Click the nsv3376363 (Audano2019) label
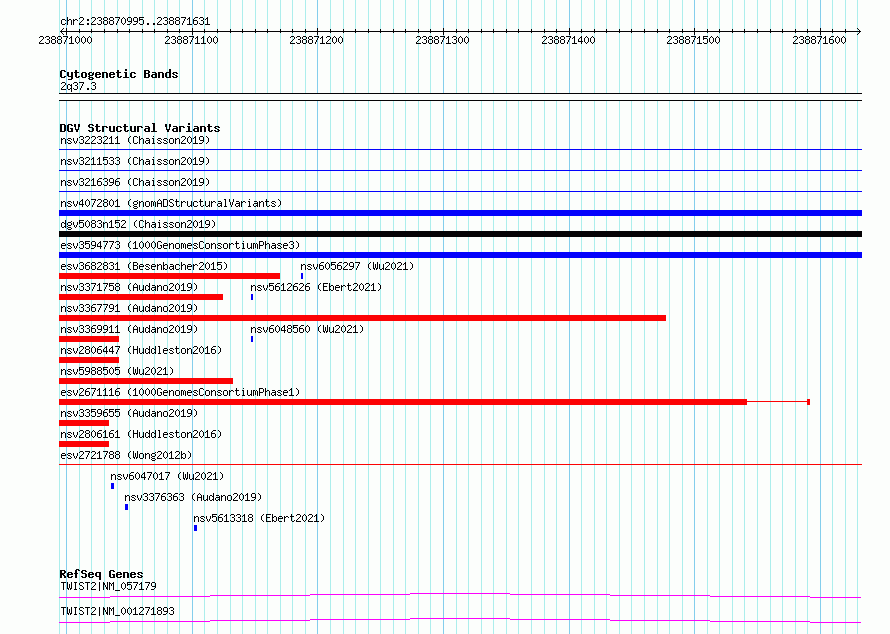Image resolution: width=890 pixels, height=634 pixels. 193,497
